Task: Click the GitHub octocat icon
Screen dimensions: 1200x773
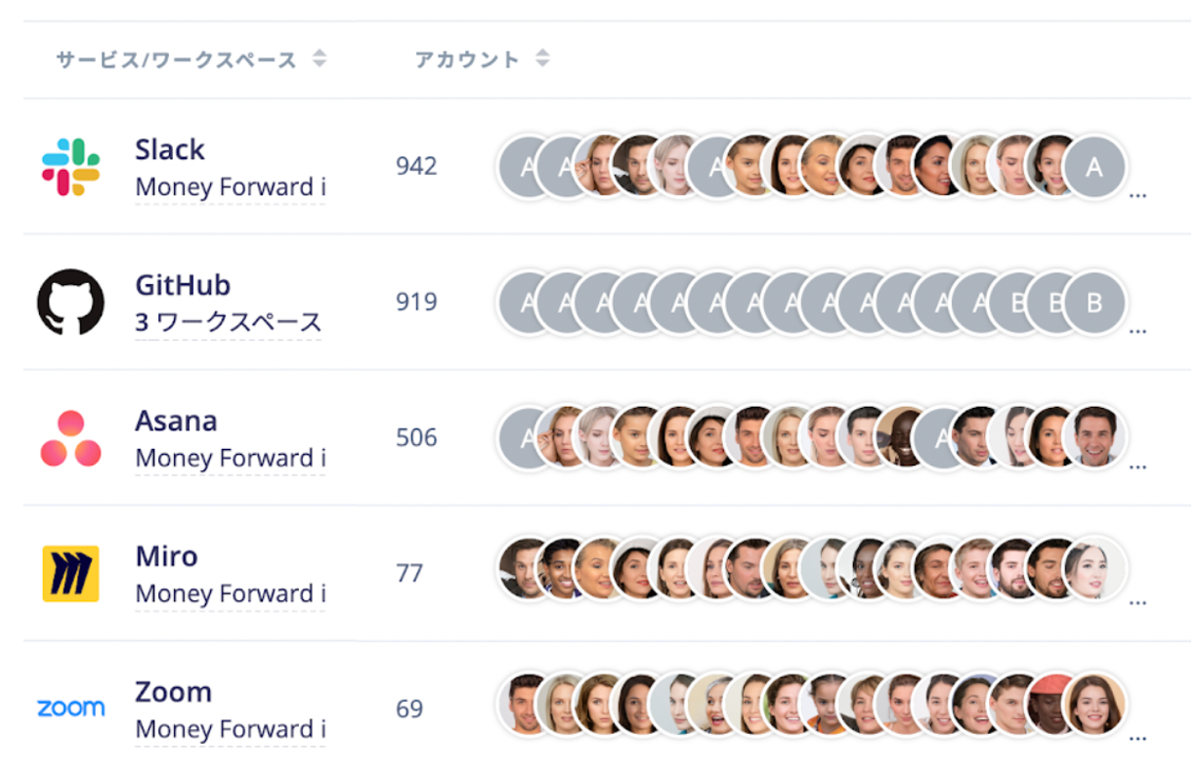Action: coord(70,302)
